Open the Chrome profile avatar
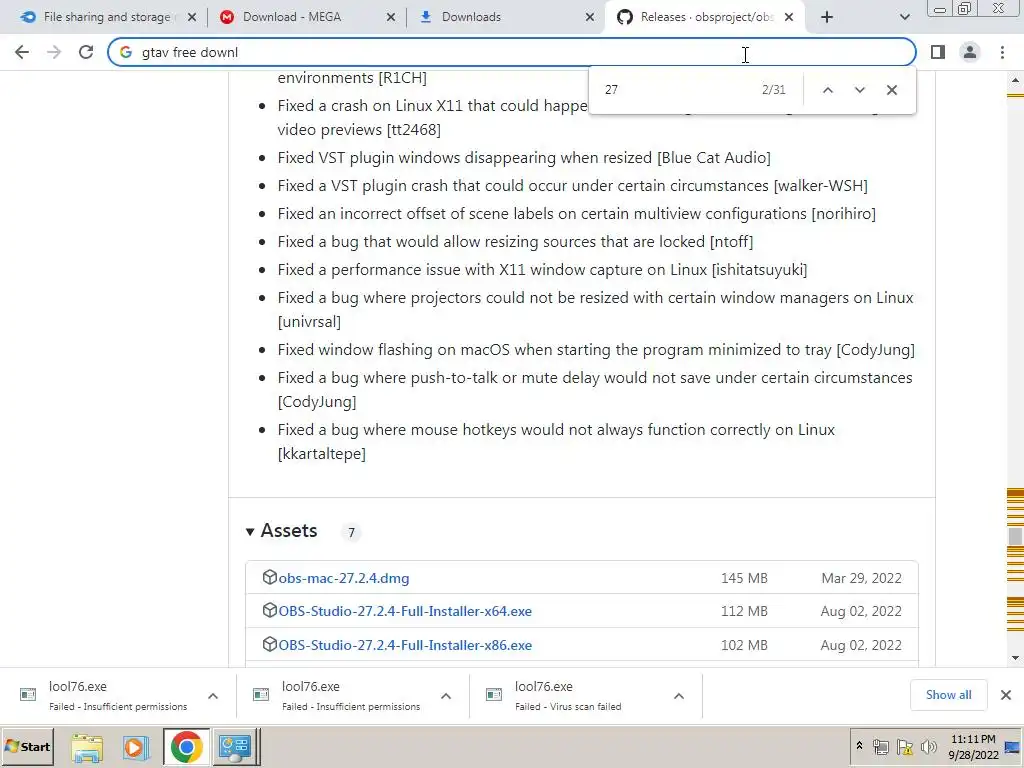 click(x=970, y=52)
